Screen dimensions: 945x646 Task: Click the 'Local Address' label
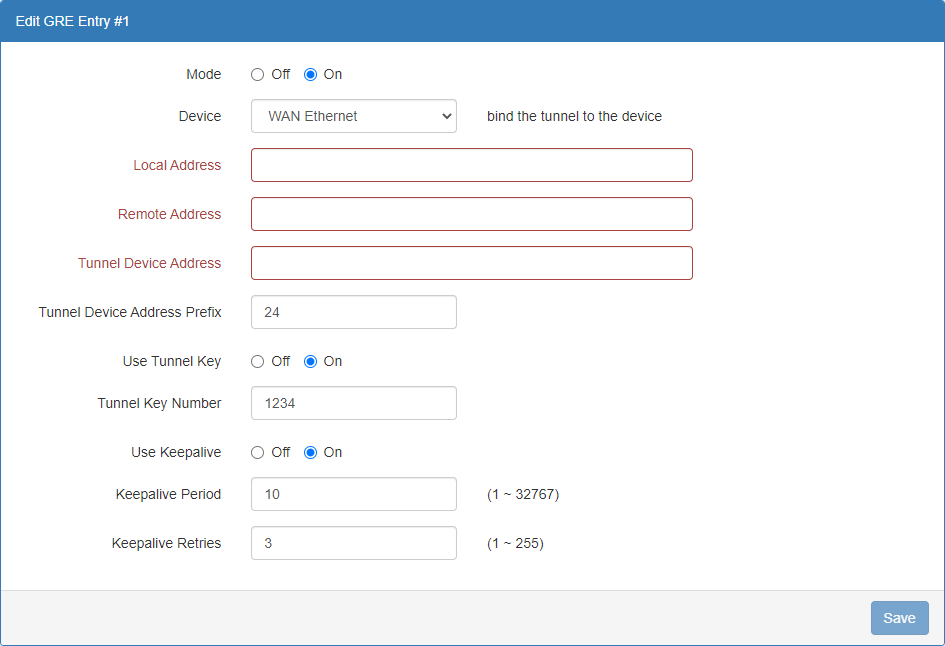(x=177, y=165)
